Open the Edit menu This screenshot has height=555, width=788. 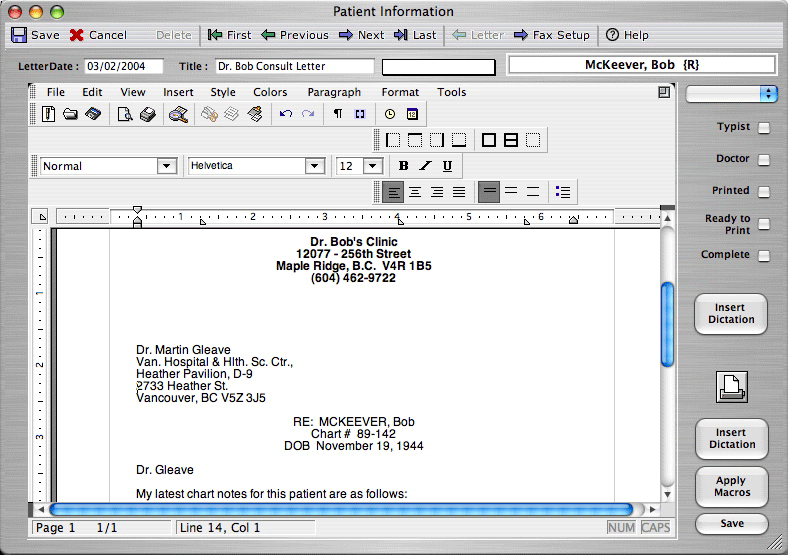(92, 92)
